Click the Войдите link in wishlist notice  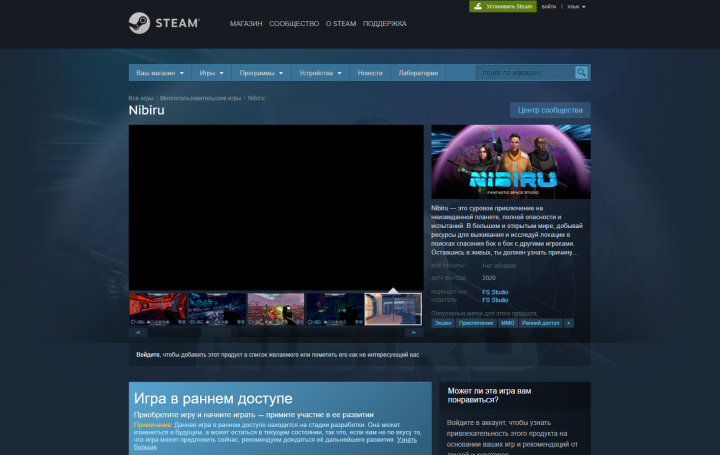click(148, 354)
